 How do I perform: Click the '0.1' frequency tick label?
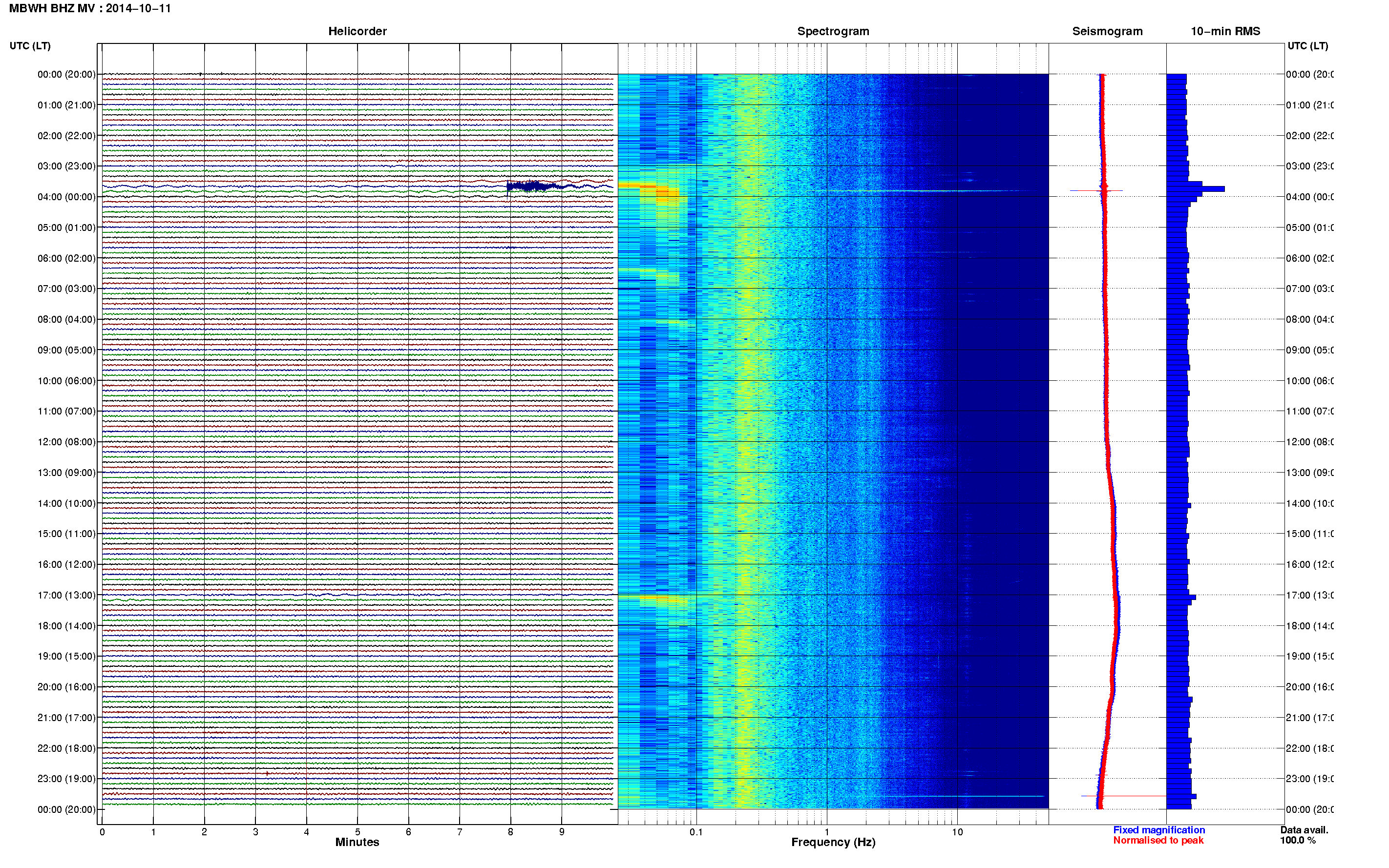point(696,832)
